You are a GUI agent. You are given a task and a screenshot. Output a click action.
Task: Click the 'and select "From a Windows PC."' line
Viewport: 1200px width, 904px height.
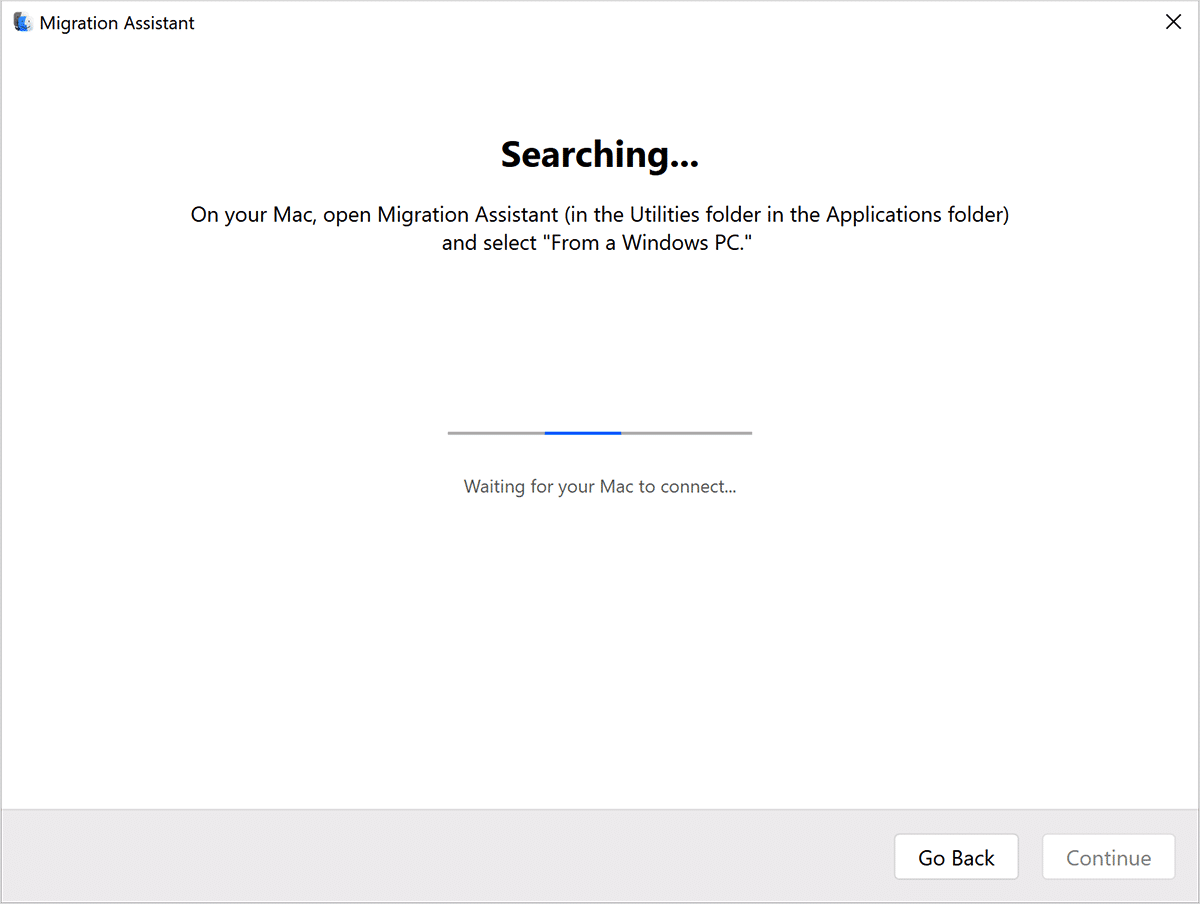[596, 243]
